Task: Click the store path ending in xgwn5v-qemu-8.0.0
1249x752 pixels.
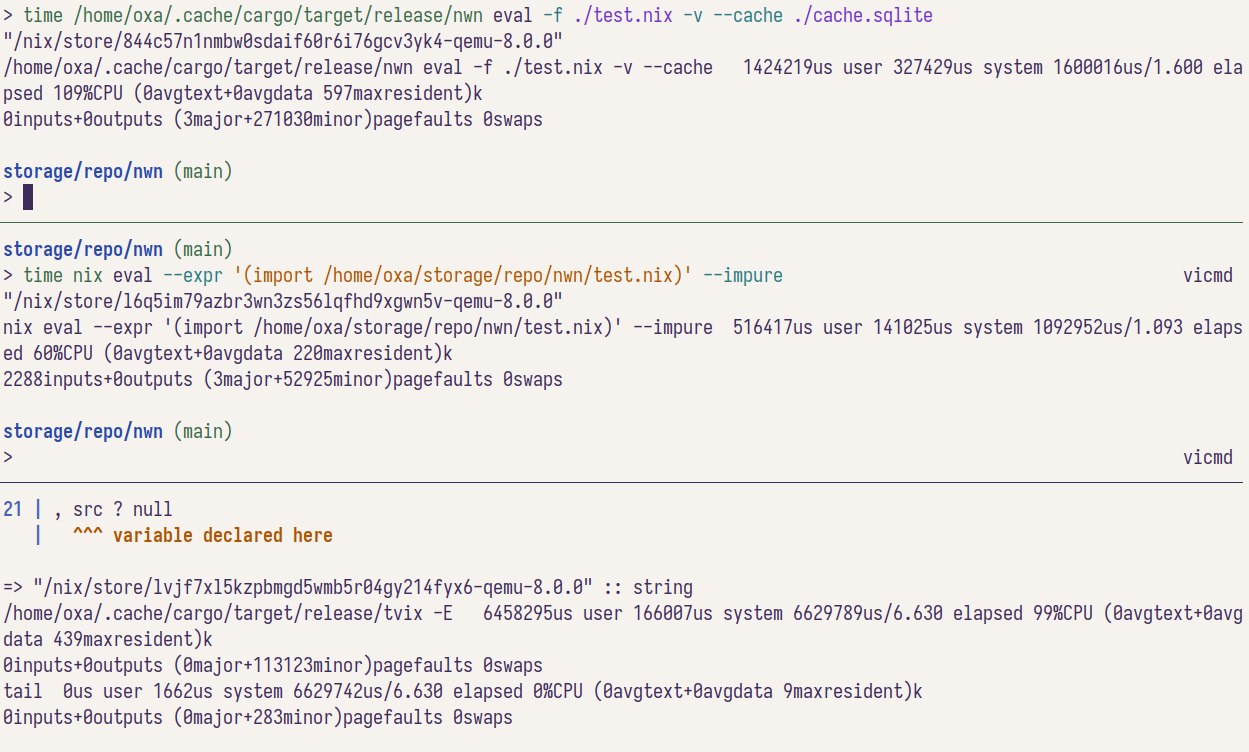Action: 284,301
